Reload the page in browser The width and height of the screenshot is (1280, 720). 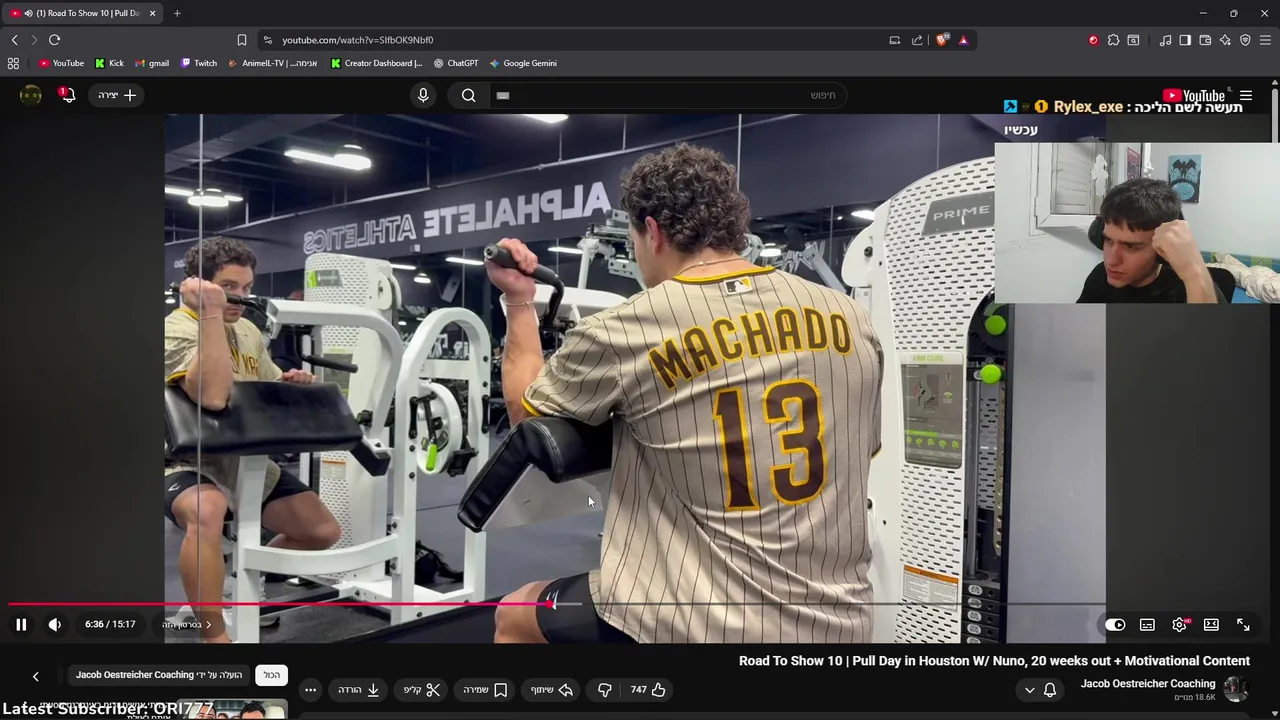coord(54,40)
